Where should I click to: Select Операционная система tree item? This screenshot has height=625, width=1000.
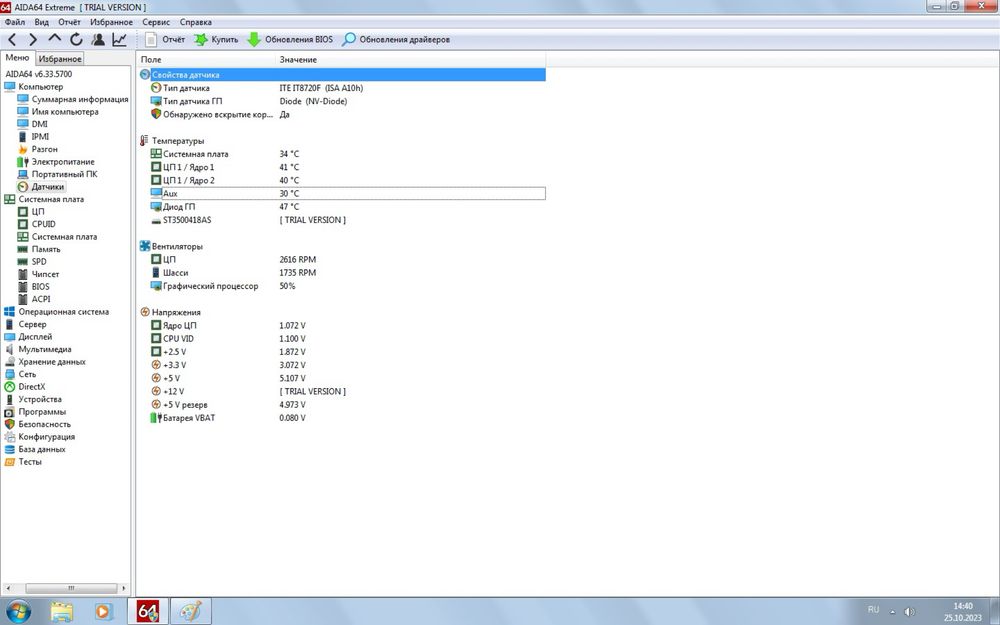tap(57, 312)
